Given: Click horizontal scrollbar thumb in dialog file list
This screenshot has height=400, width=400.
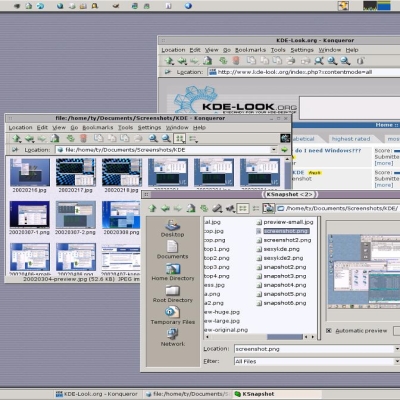Looking at the screenshot, I should click(285, 337).
